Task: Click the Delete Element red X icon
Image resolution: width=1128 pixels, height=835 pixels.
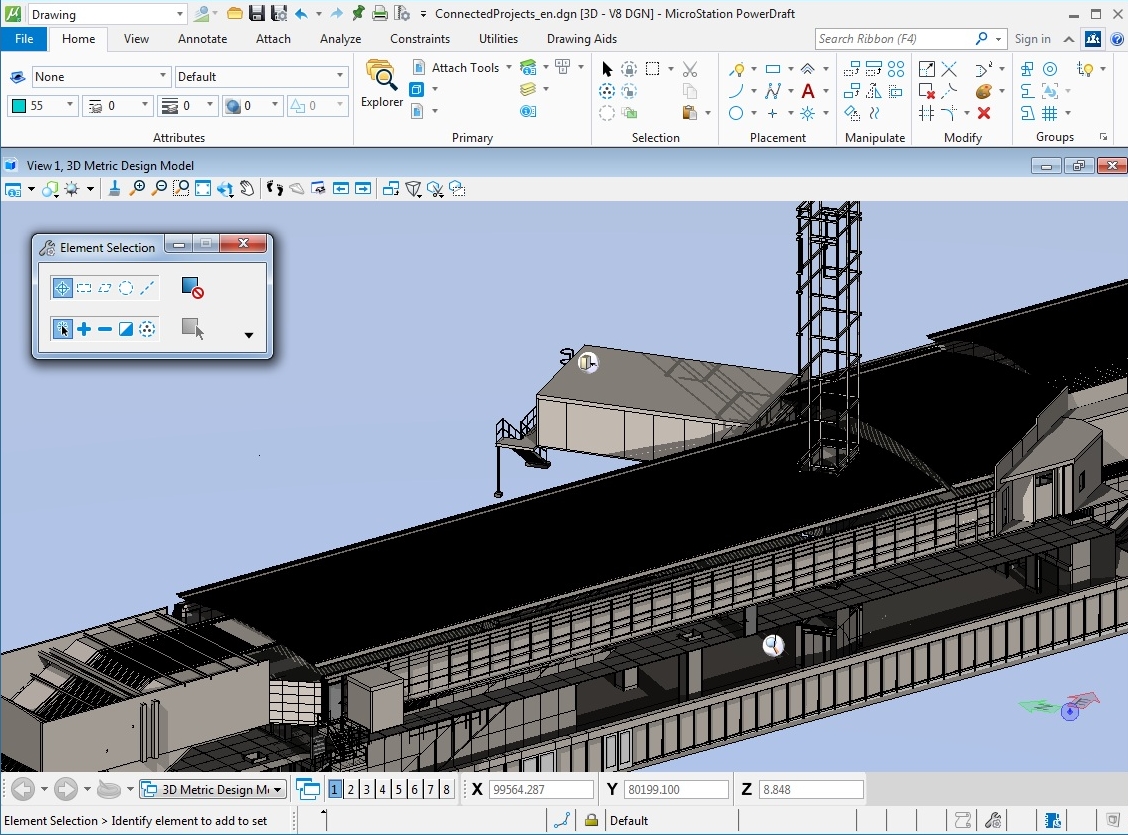Action: 984,114
